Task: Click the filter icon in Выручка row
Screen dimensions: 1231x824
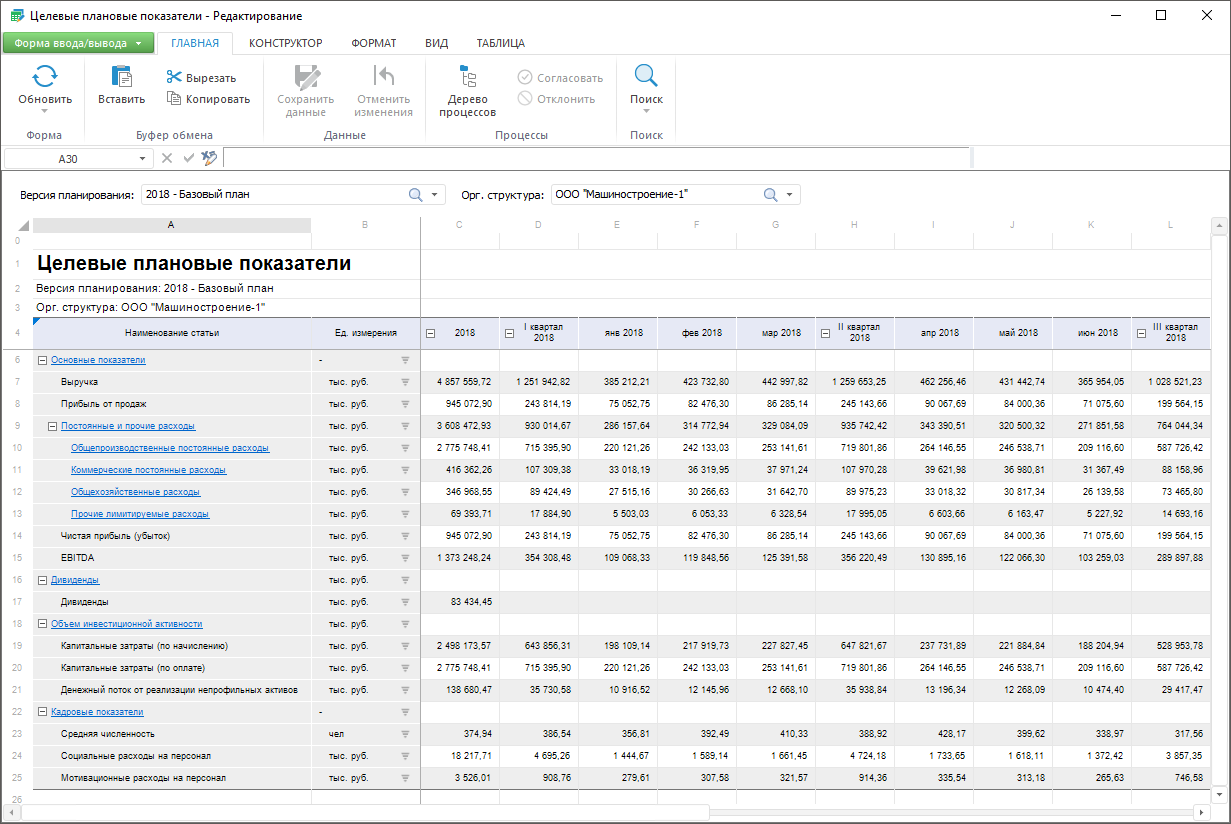Action: click(x=405, y=382)
